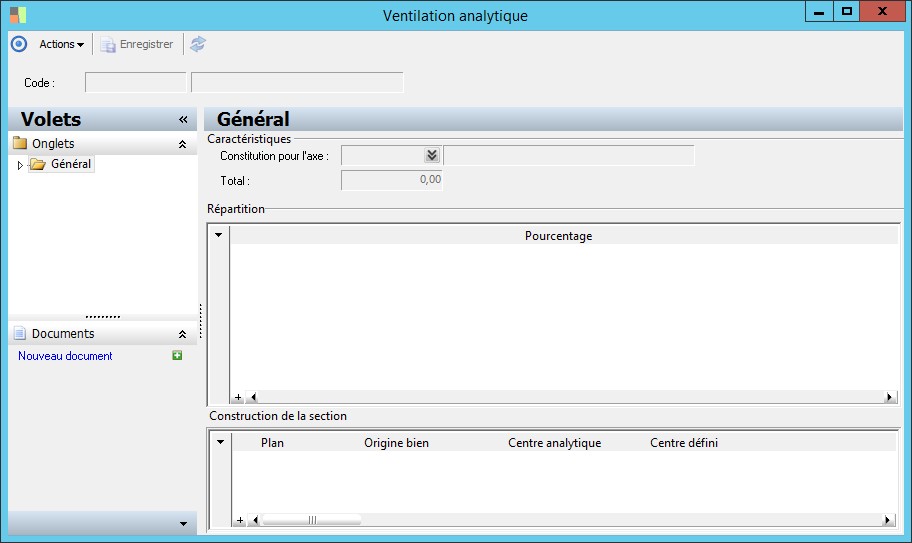Click the Onglets folder icon
Image resolution: width=912 pixels, height=543 pixels.
(20, 143)
